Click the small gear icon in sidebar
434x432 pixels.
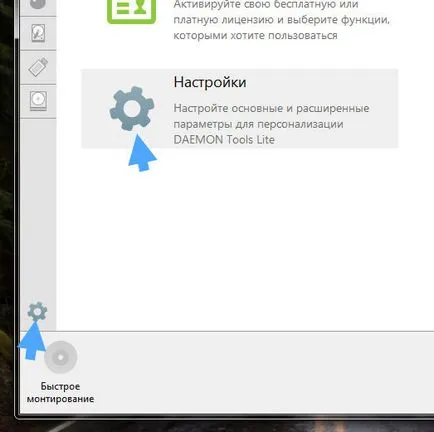tap(37, 311)
